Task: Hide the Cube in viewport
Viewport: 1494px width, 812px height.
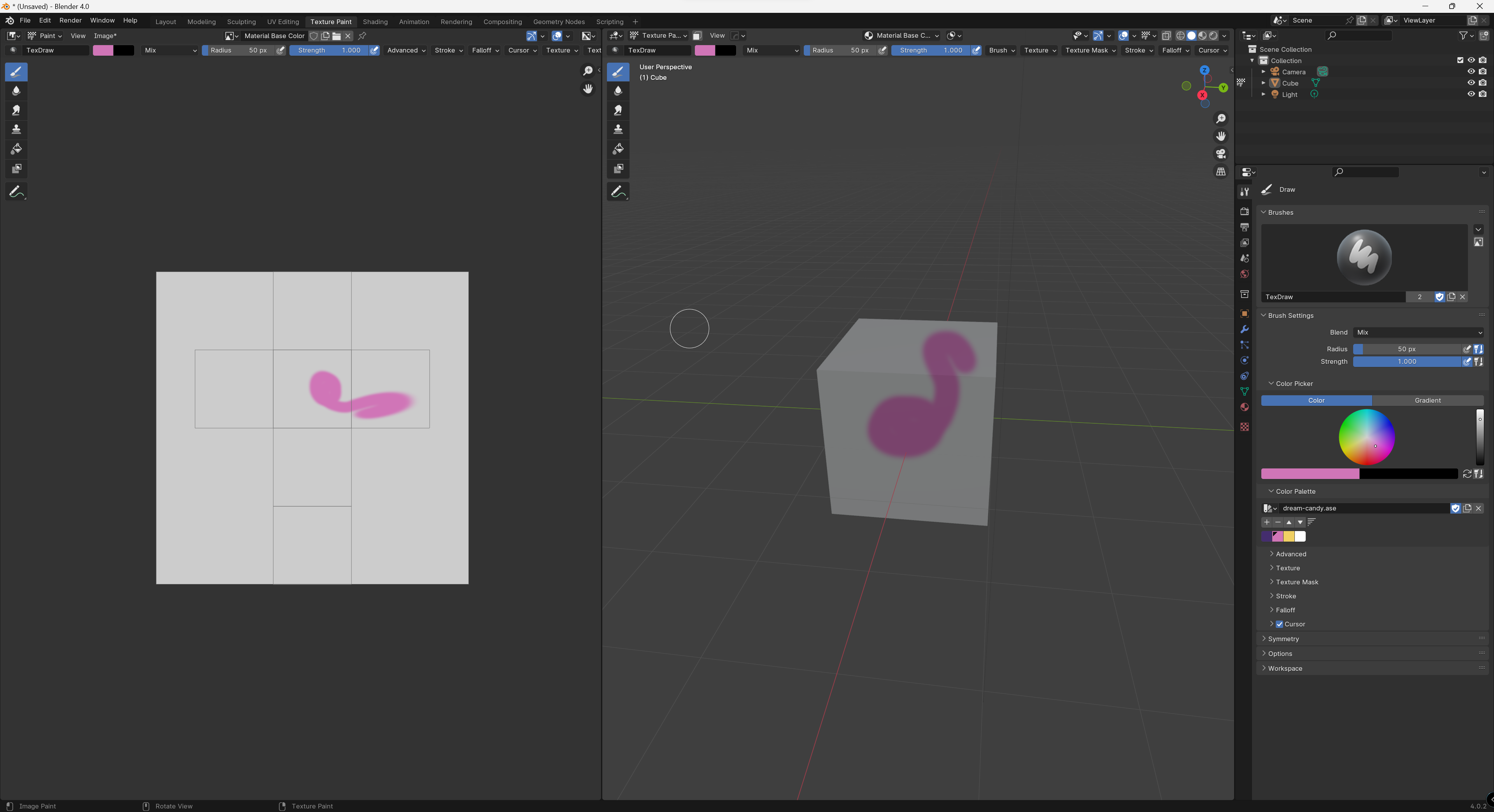Action: [x=1471, y=83]
